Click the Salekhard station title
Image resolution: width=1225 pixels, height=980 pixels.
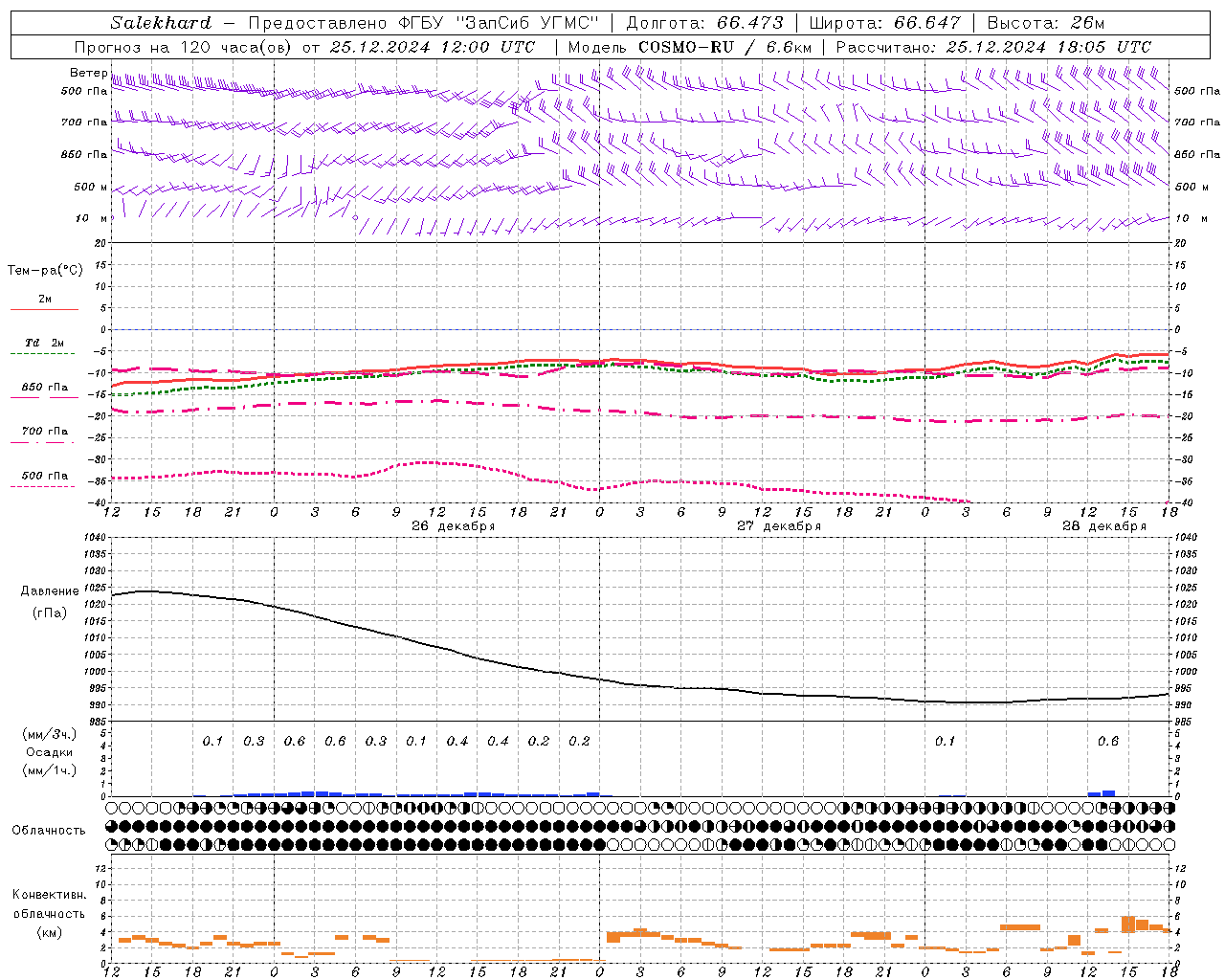161,23
